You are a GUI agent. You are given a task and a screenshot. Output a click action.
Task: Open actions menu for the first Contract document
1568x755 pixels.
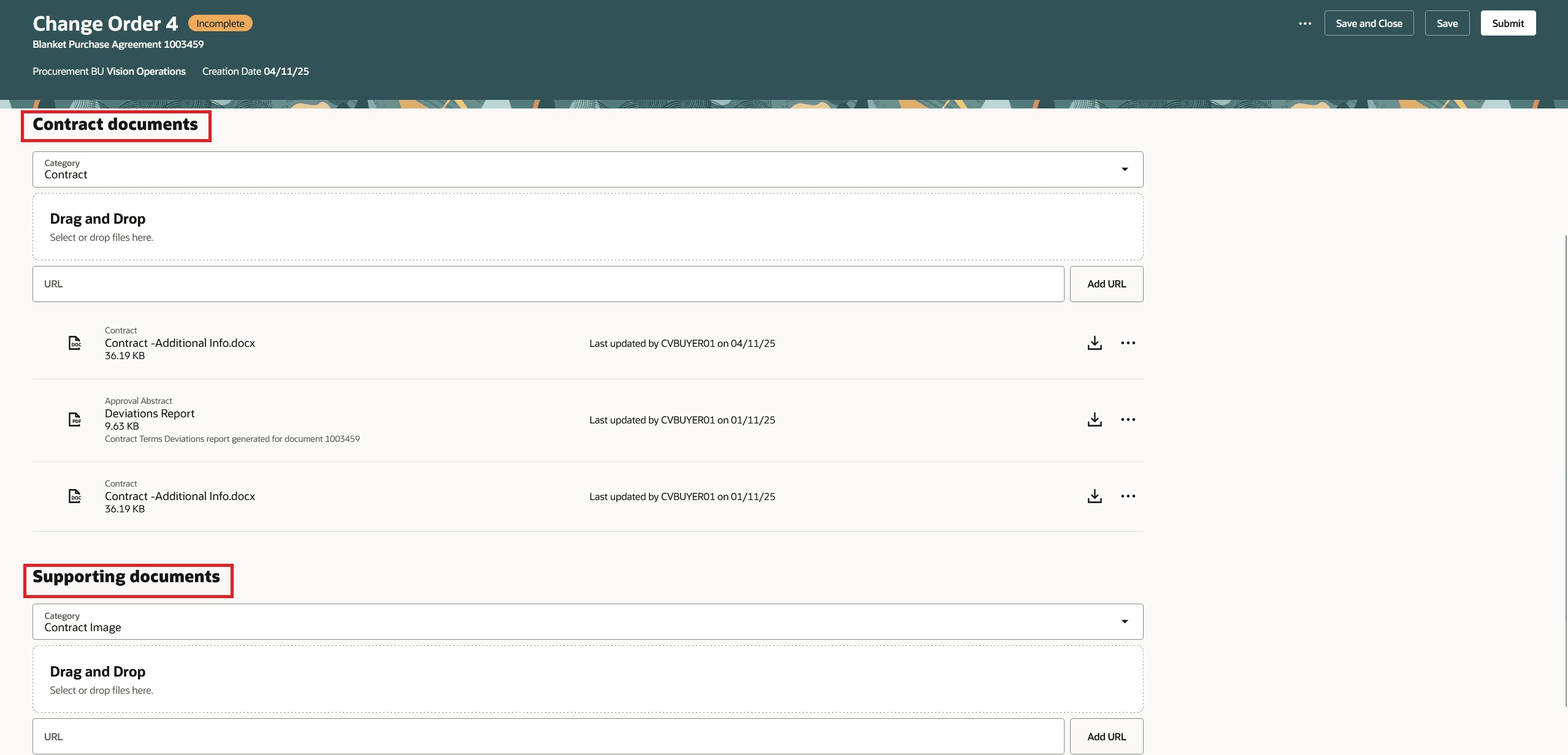click(x=1128, y=343)
